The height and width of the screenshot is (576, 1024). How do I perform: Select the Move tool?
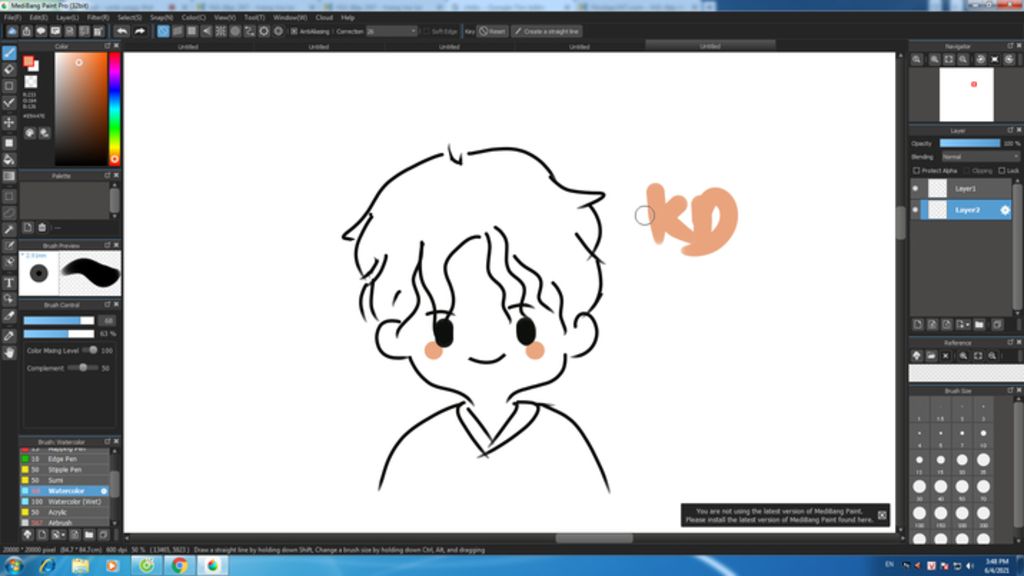9,122
